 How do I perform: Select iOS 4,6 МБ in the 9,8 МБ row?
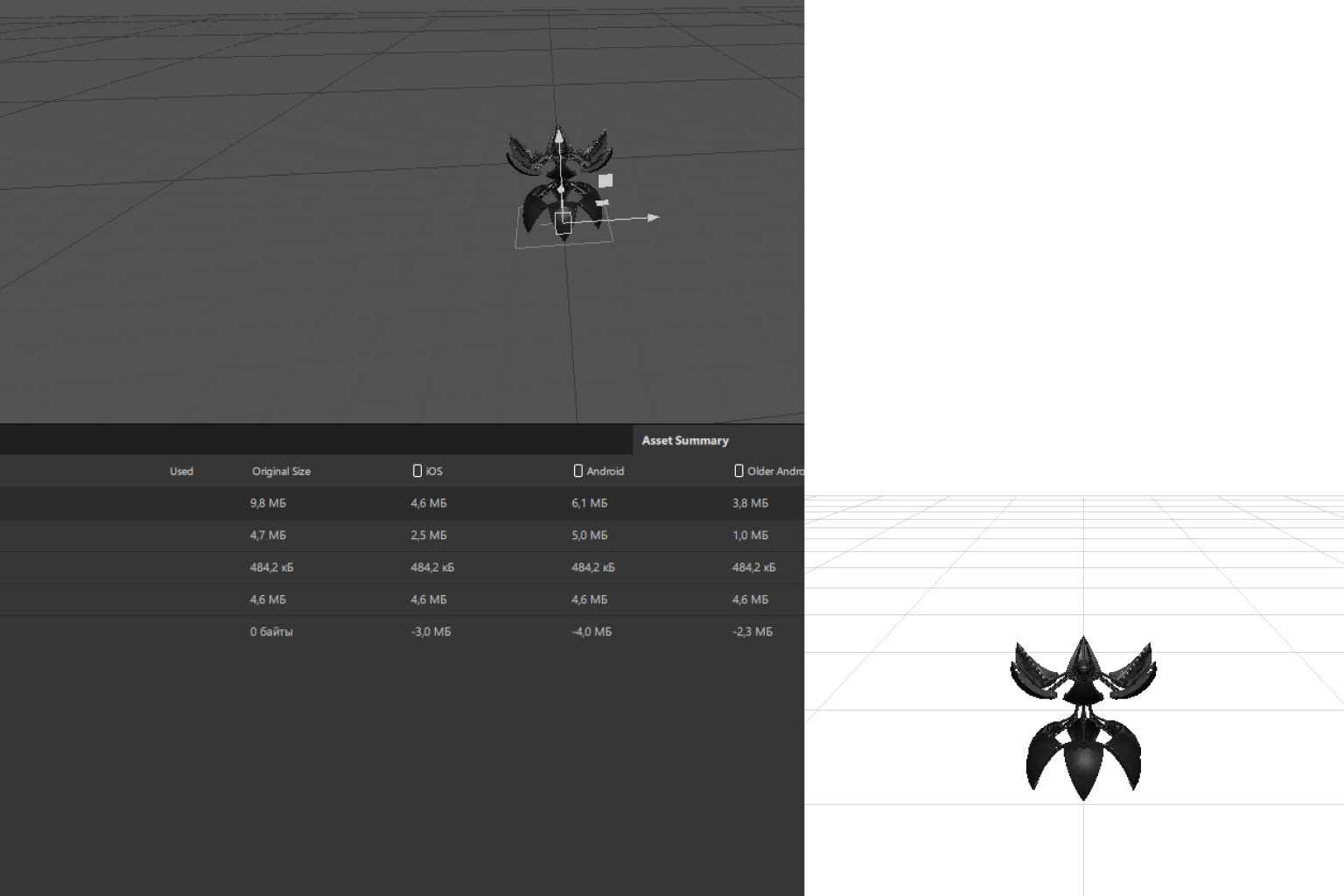click(429, 503)
